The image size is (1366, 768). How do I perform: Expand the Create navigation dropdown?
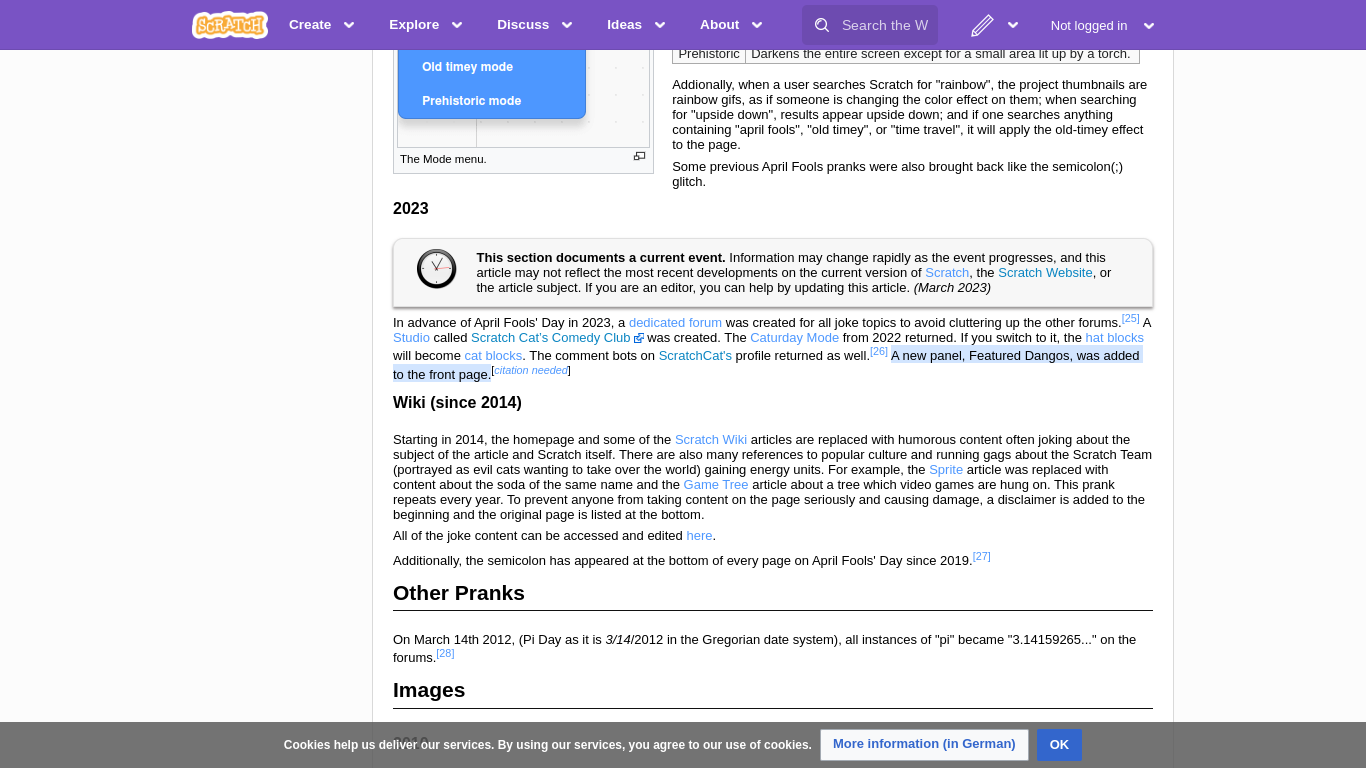[321, 24]
